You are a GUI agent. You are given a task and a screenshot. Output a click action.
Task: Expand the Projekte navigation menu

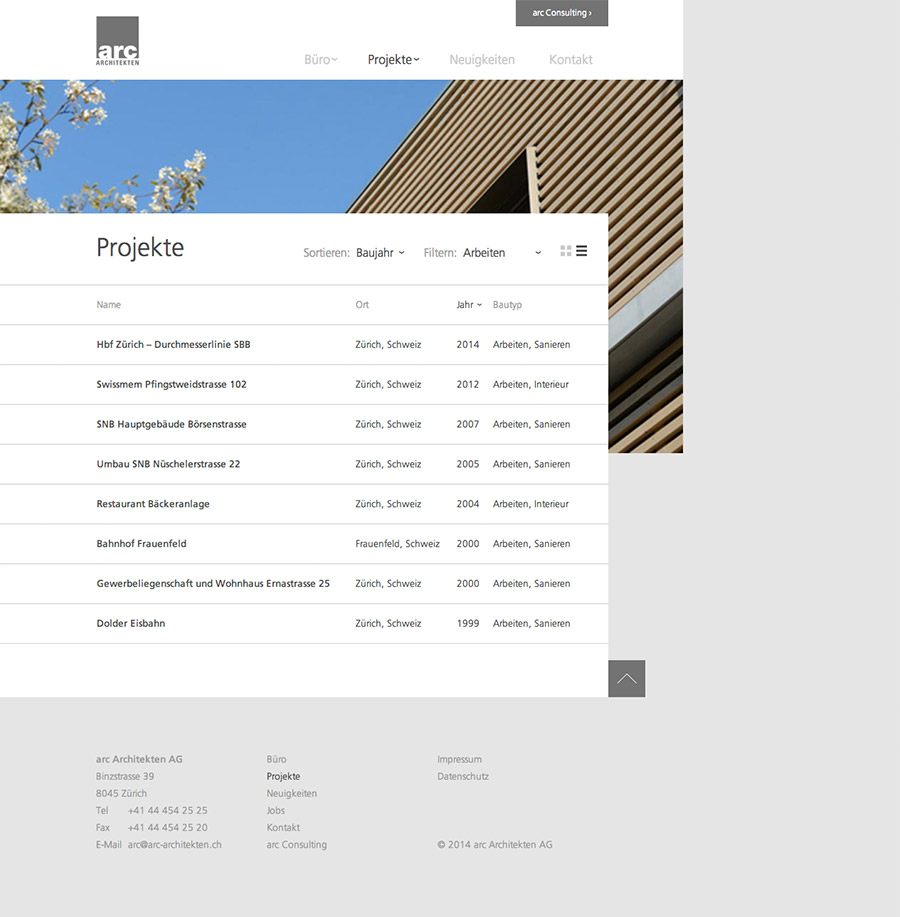tap(393, 60)
